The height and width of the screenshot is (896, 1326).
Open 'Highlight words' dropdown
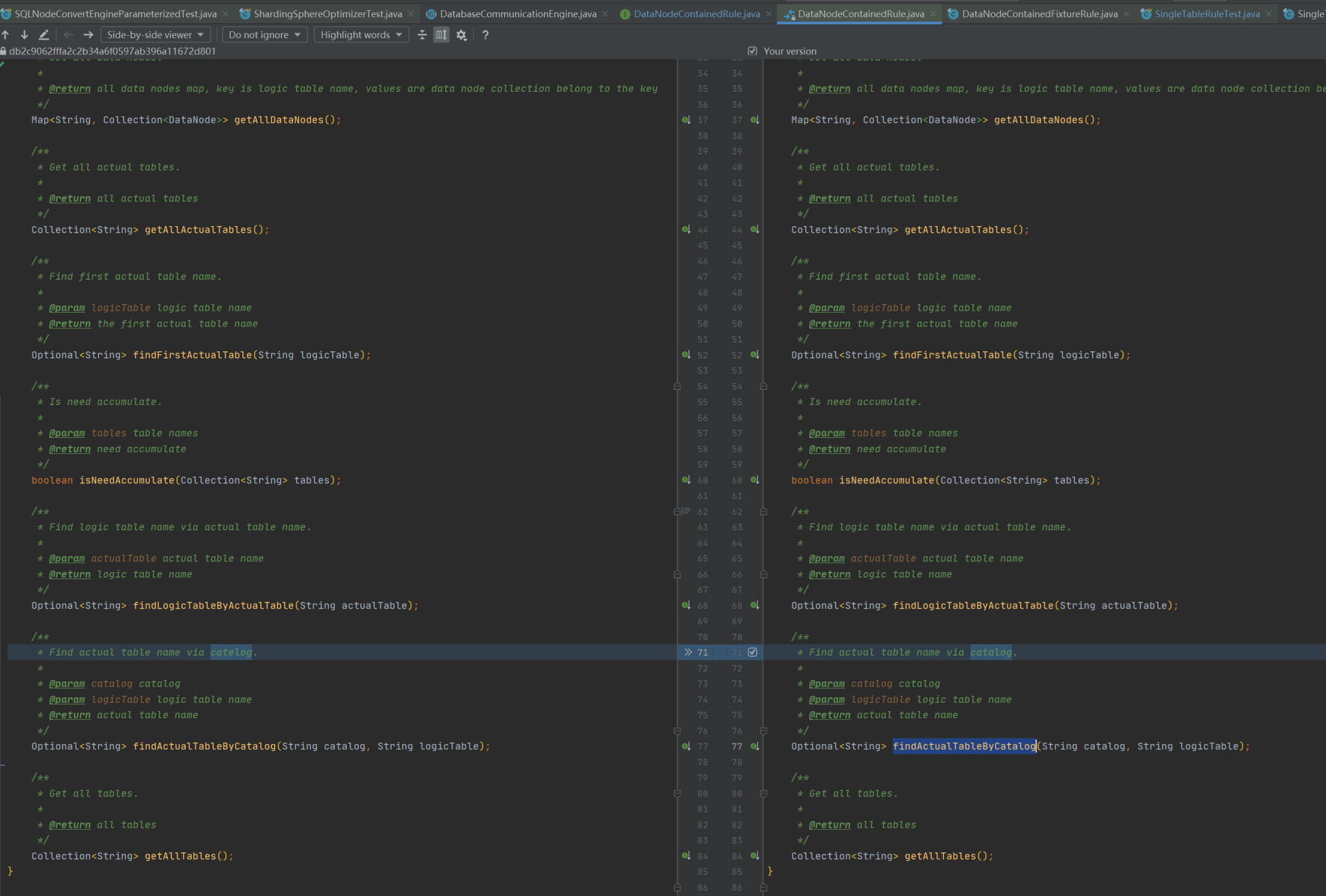pos(361,35)
